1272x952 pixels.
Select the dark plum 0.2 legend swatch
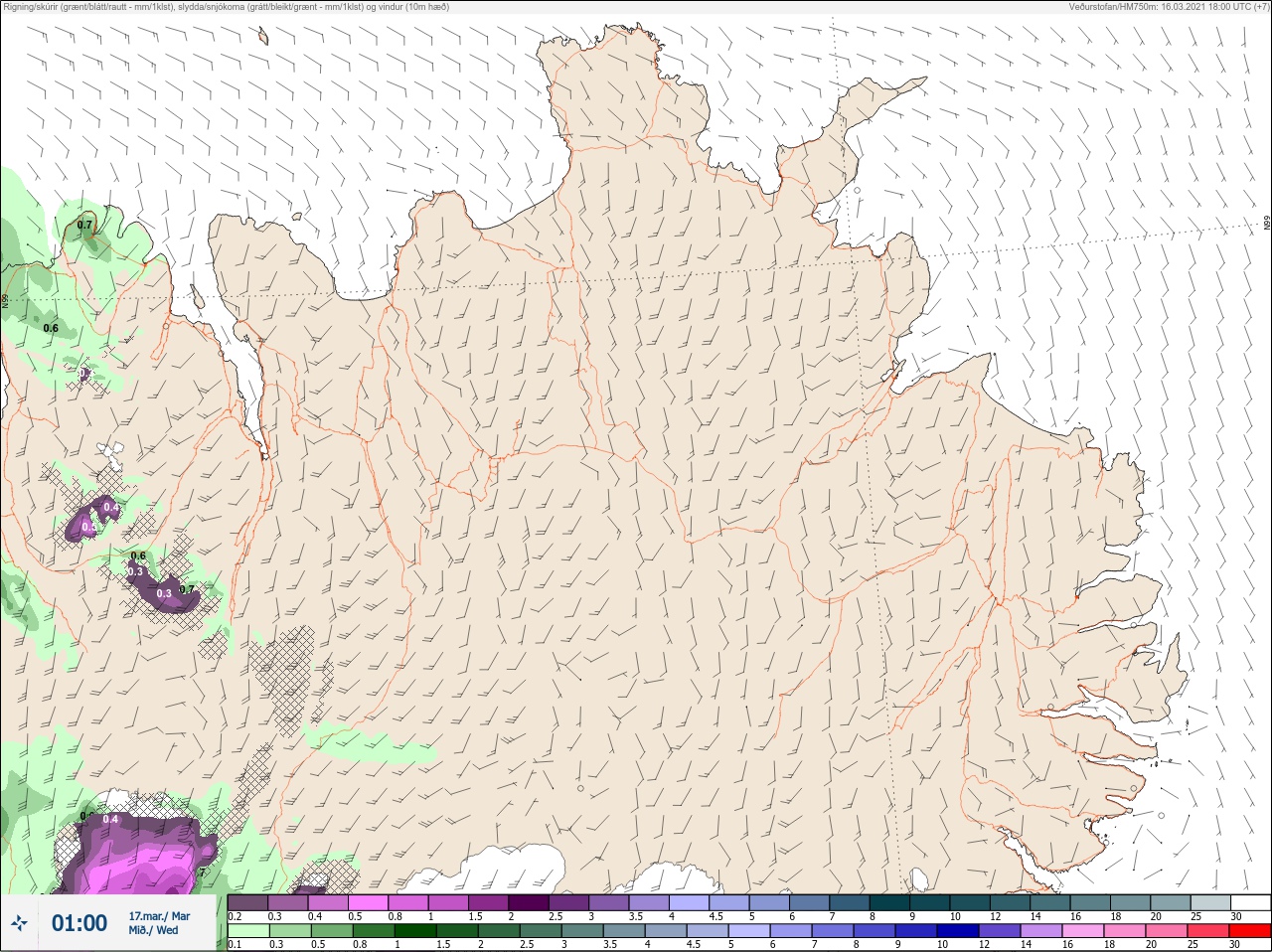point(248,902)
